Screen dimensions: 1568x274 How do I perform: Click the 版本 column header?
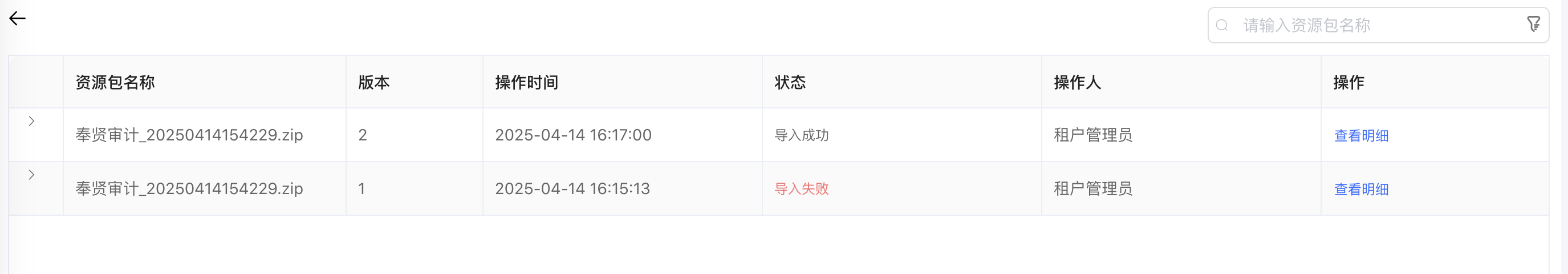pyautogui.click(x=373, y=82)
